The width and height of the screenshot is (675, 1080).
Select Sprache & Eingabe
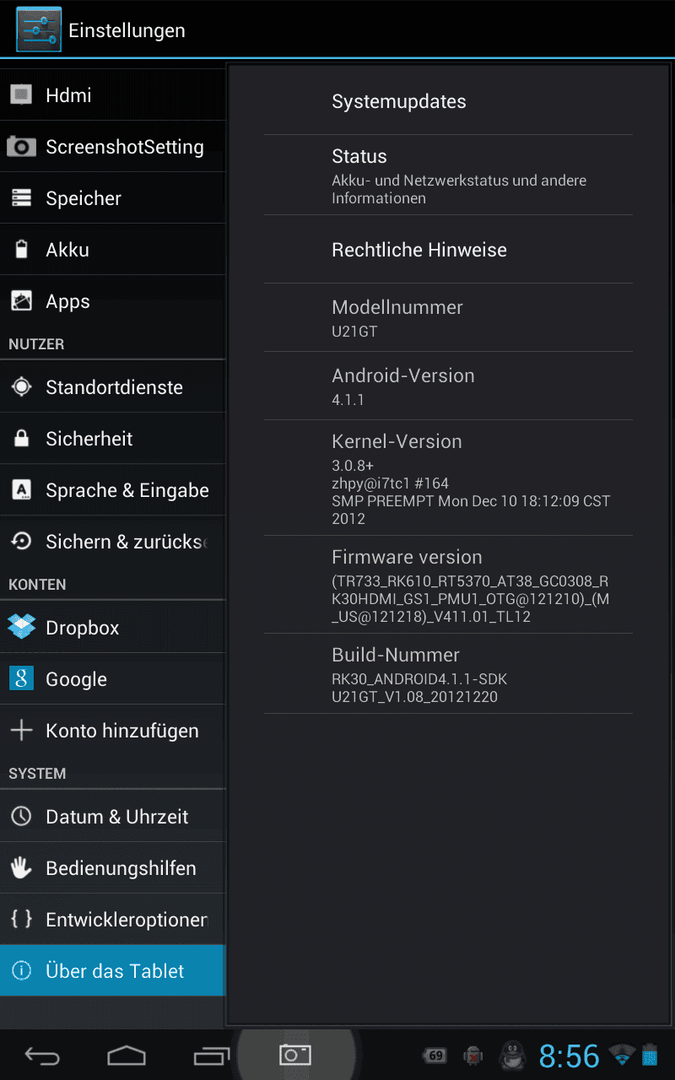(x=113, y=490)
